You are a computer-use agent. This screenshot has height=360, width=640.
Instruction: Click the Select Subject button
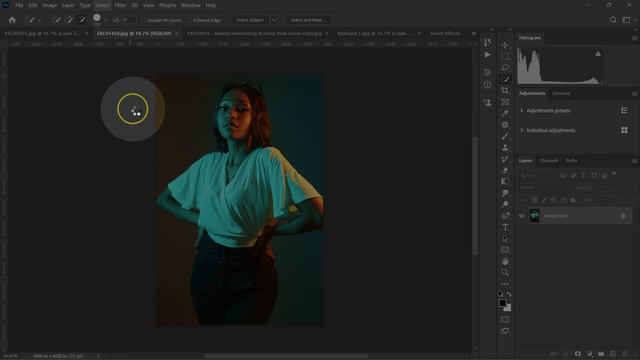coord(250,20)
